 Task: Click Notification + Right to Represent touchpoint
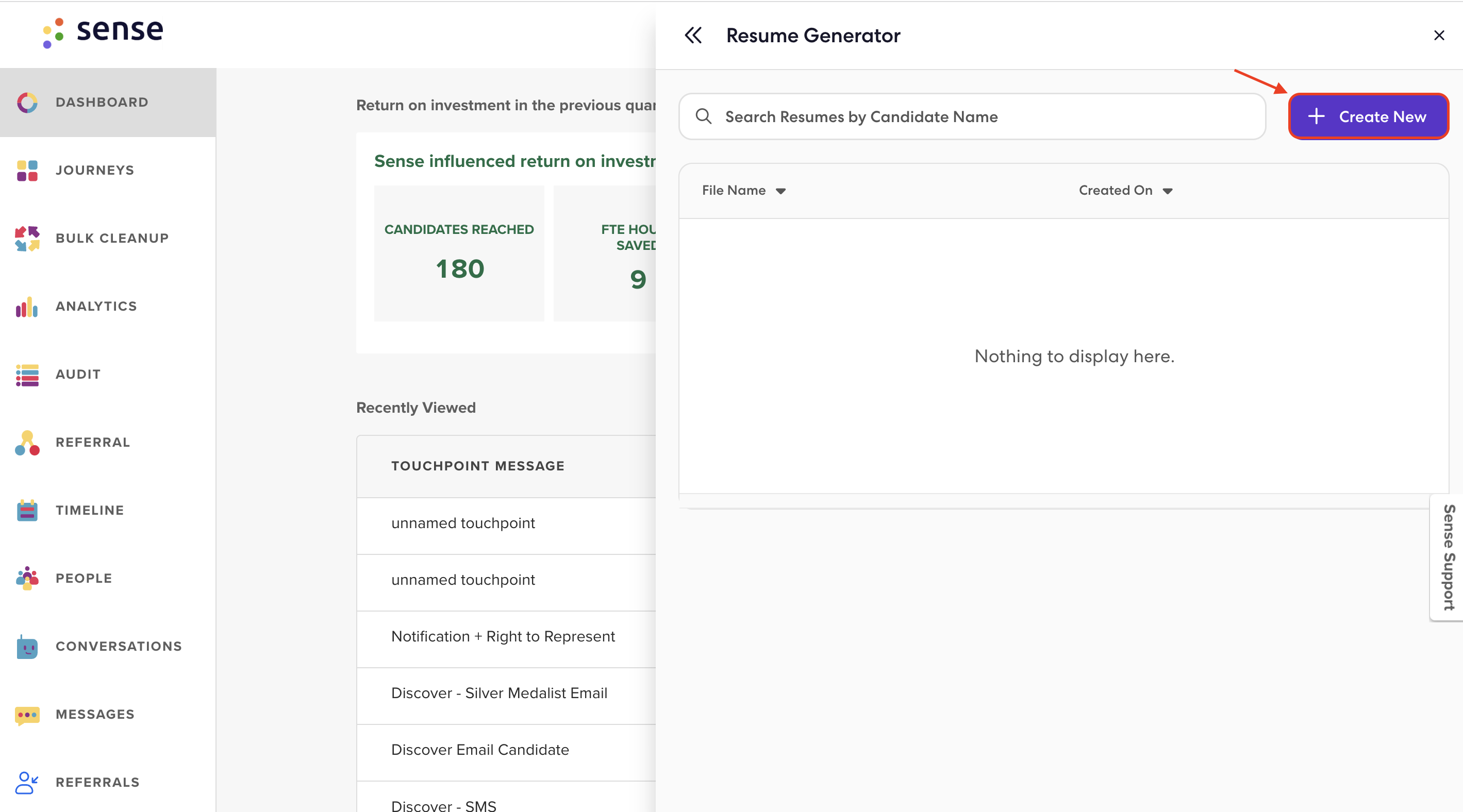(503, 635)
